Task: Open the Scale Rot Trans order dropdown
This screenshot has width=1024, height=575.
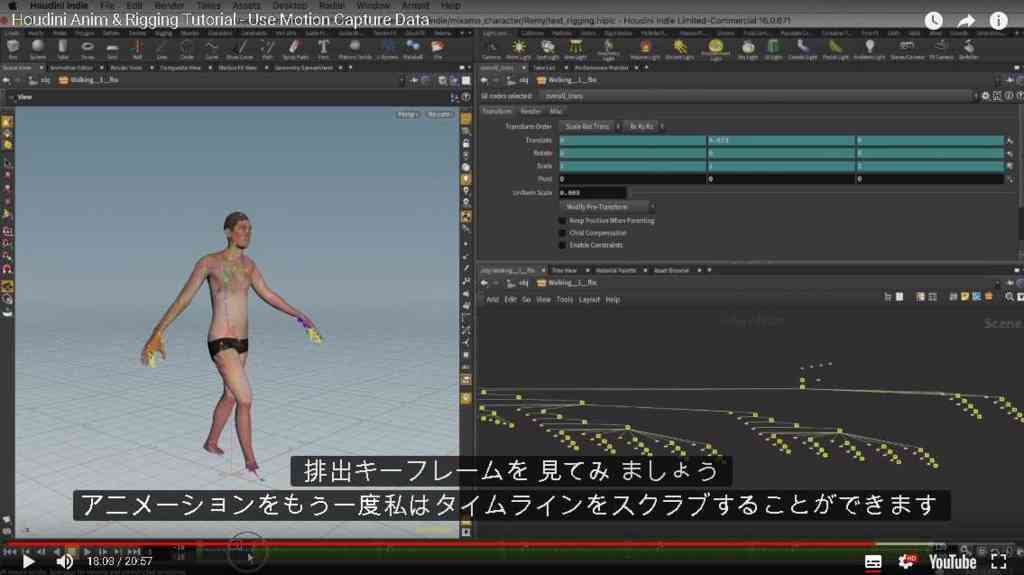Action: (590, 126)
